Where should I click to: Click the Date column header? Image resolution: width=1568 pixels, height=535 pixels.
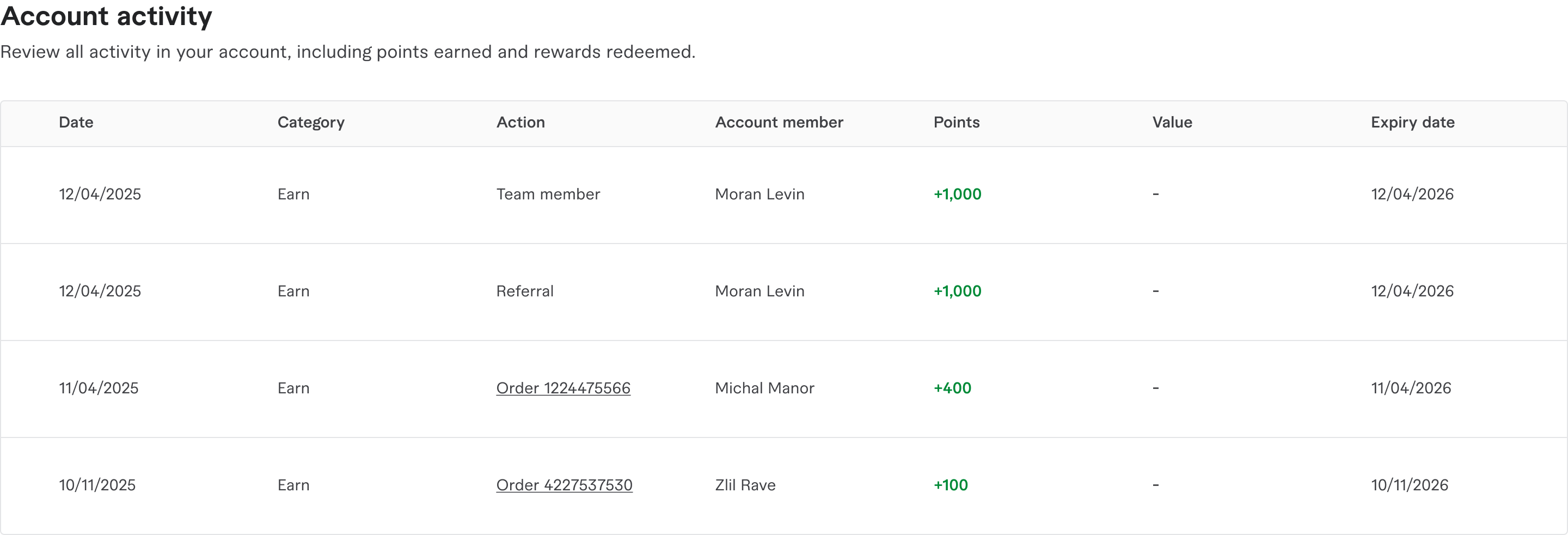(x=76, y=123)
